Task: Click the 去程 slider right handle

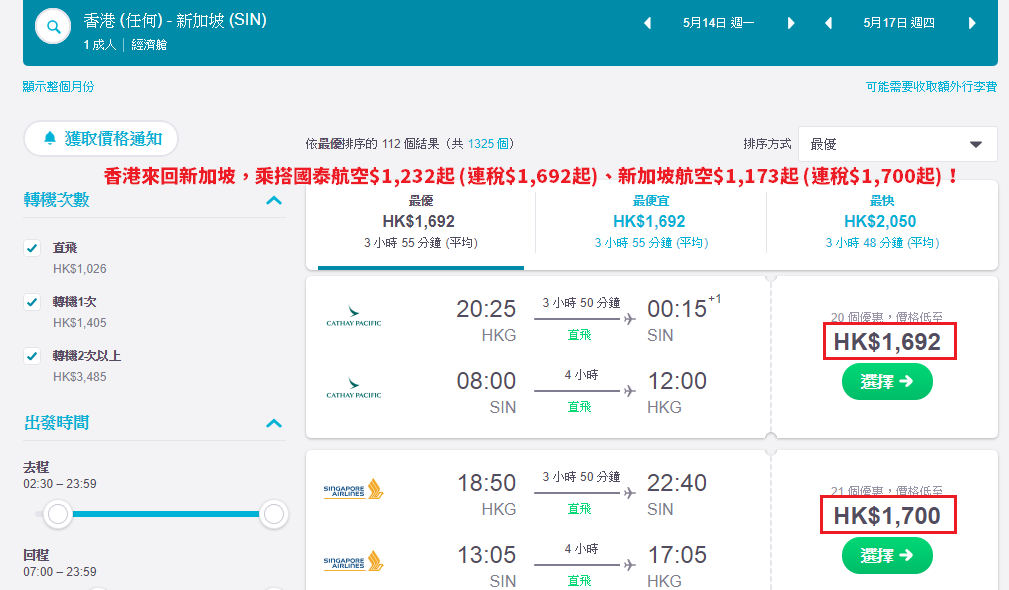Action: pos(273,514)
